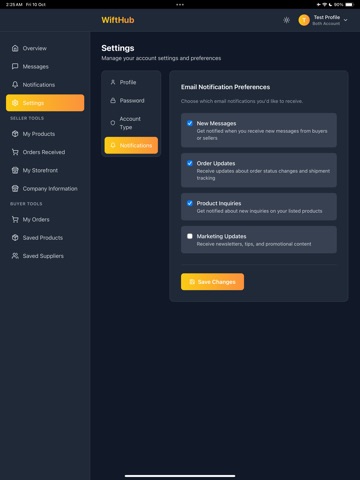Image resolution: width=360 pixels, height=480 pixels.
Task: Click the Wi-Fi icon in status bar
Action: (324, 5)
